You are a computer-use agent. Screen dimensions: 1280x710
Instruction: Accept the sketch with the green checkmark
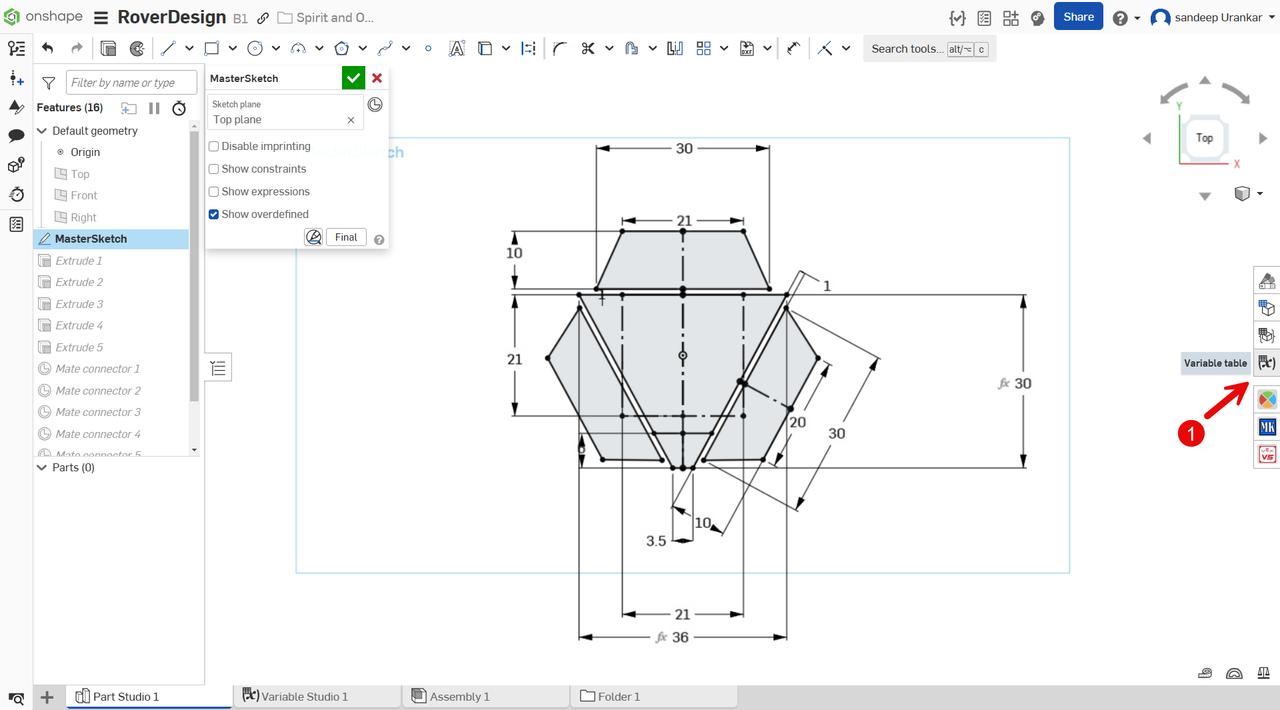coord(353,77)
